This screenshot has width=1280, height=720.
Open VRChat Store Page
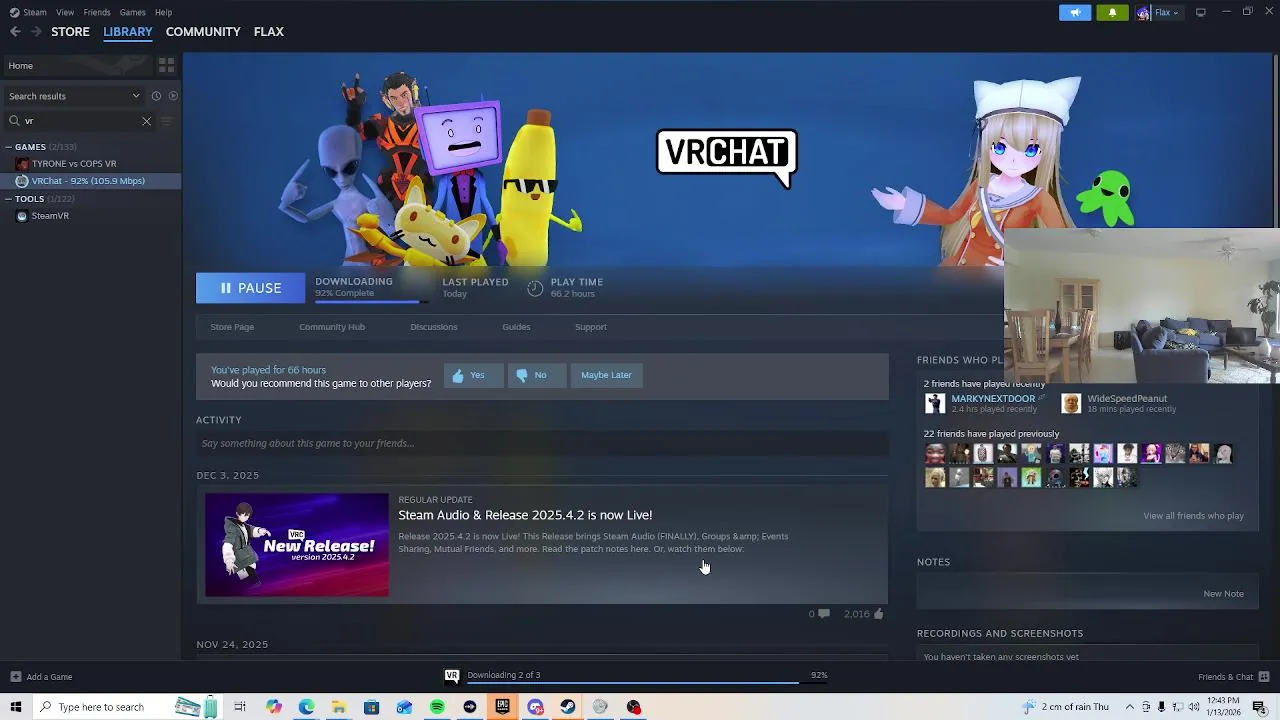[x=232, y=327]
